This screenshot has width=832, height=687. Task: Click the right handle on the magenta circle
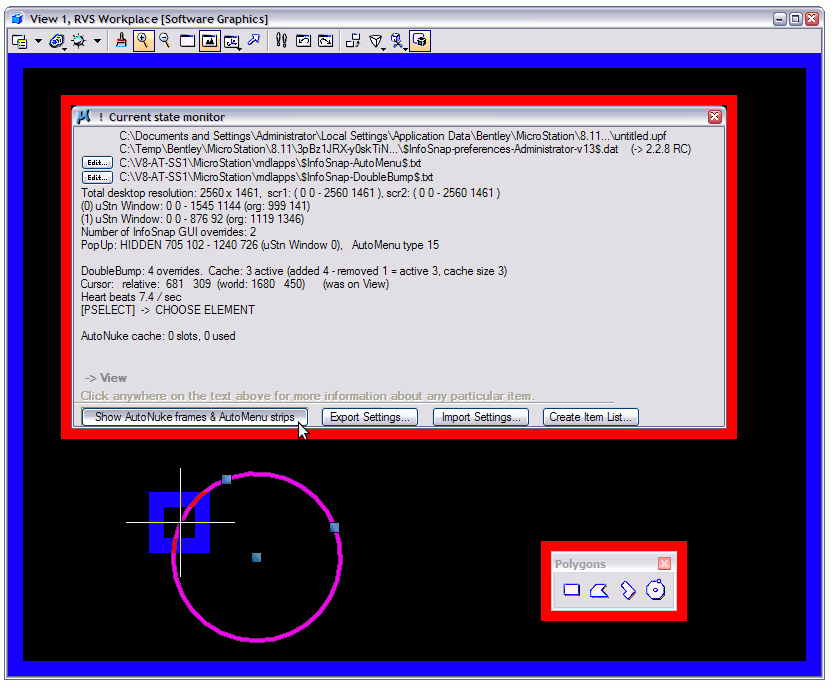(334, 527)
